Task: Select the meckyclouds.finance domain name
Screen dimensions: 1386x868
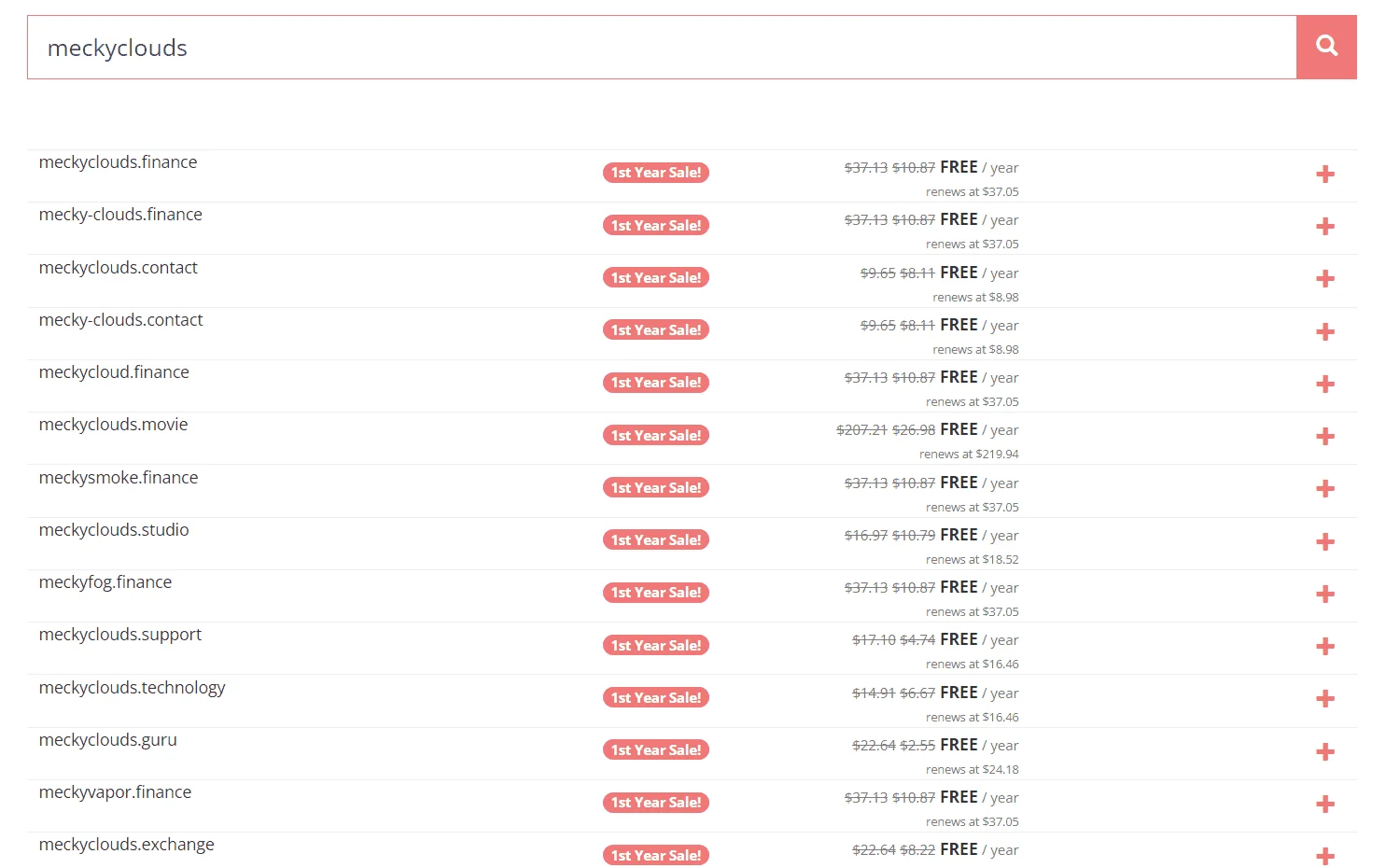Action: (x=118, y=162)
